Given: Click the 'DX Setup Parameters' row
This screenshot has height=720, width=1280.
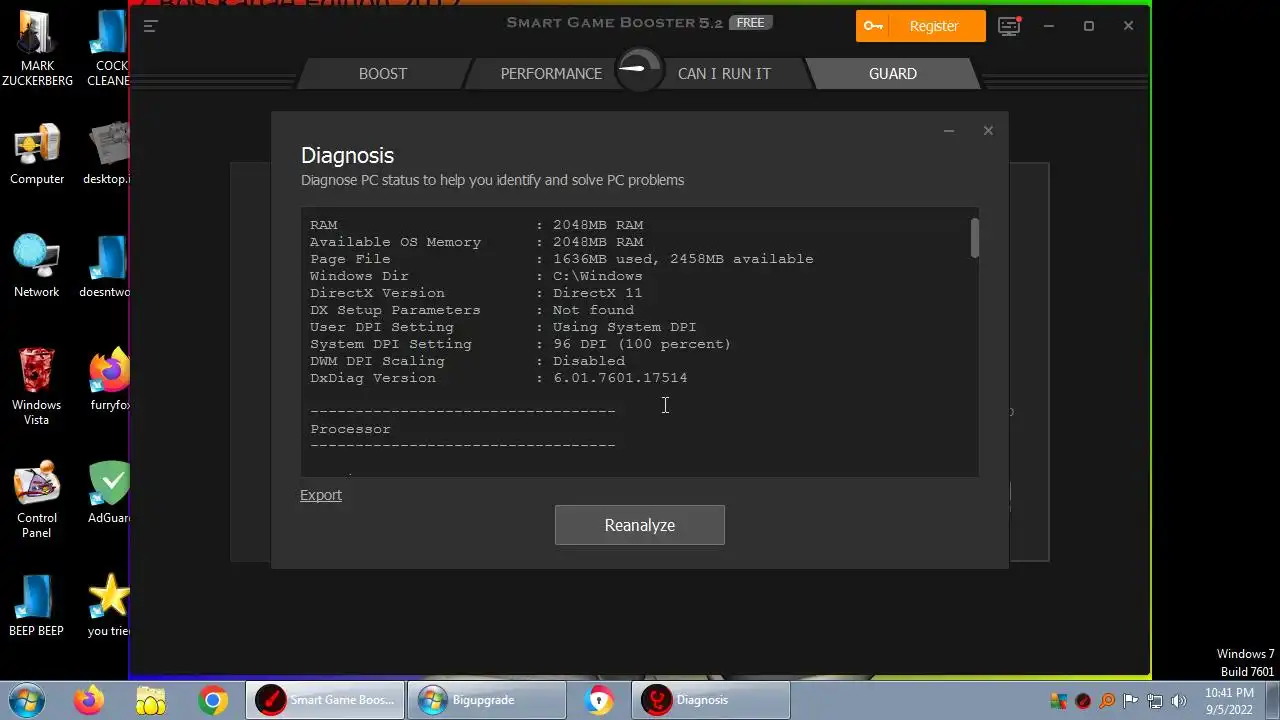Looking at the screenshot, I should (472, 310).
